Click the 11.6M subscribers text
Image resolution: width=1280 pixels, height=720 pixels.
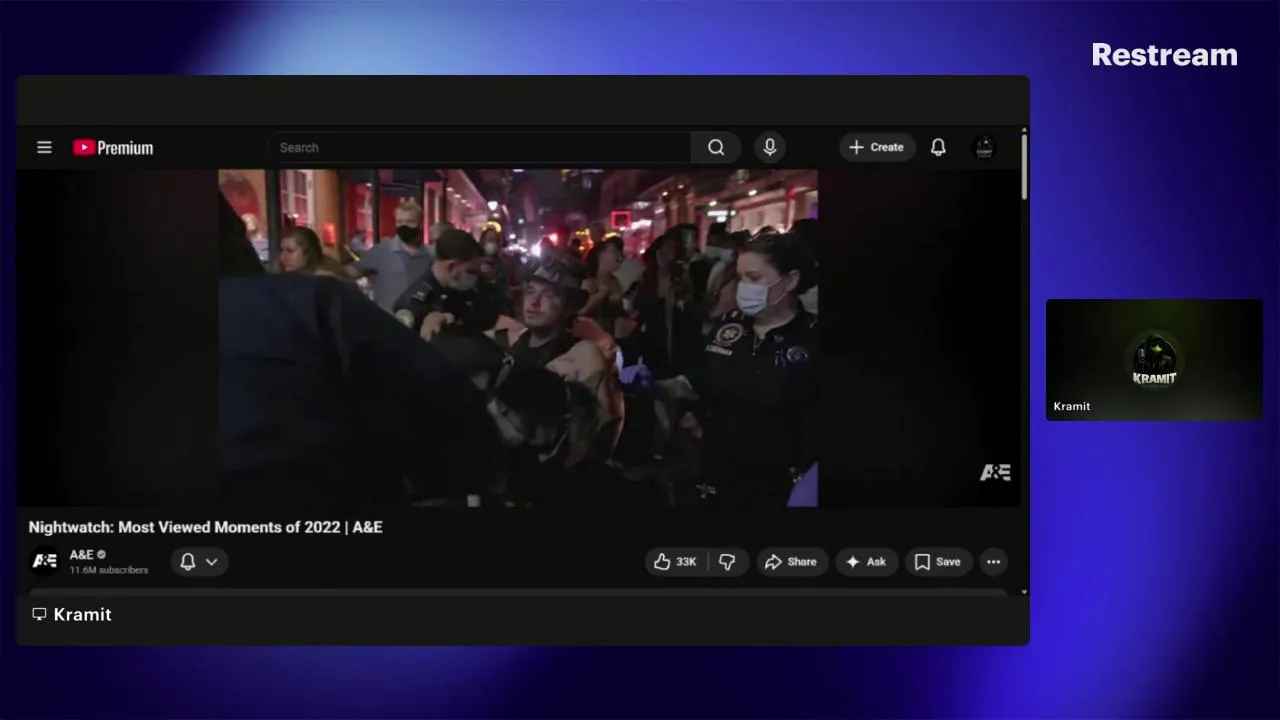pyautogui.click(x=109, y=570)
